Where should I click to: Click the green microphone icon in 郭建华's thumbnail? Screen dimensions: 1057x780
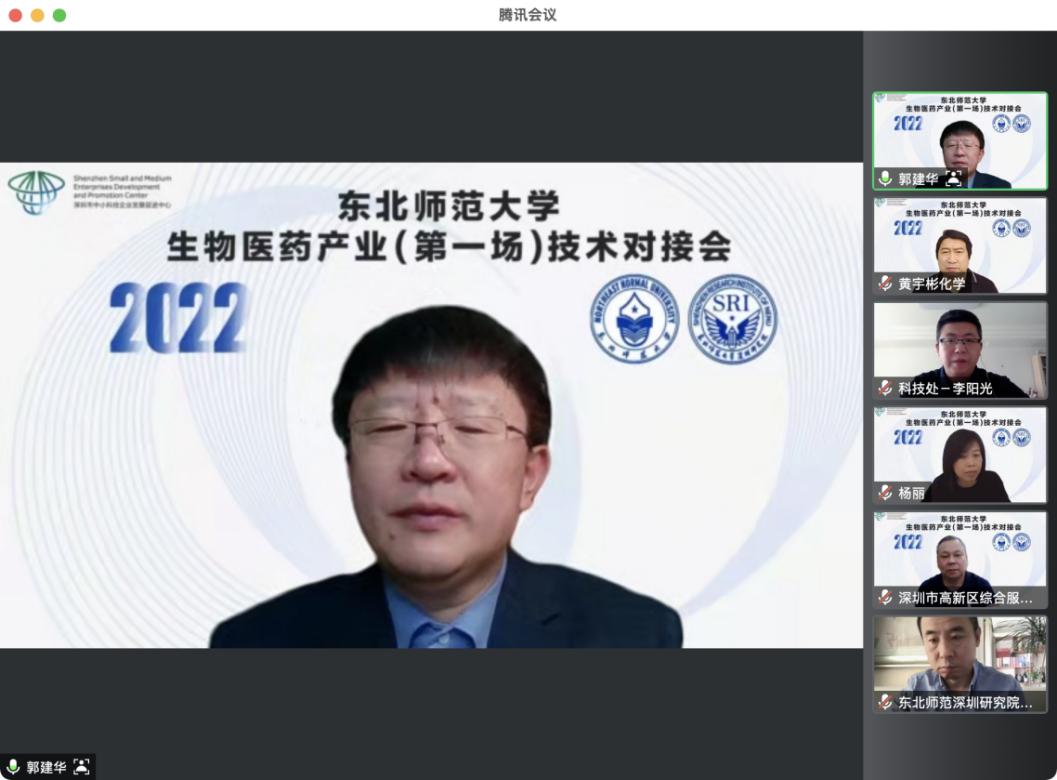click(x=885, y=179)
